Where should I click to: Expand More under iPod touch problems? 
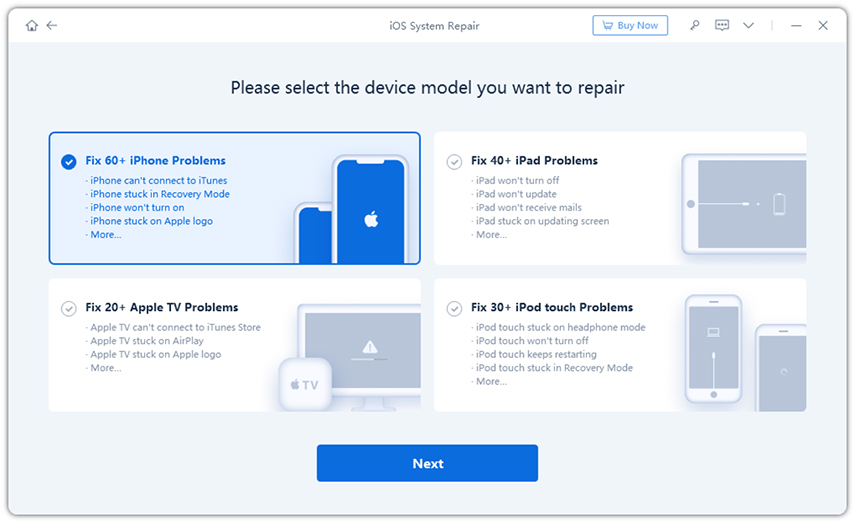[490, 382]
